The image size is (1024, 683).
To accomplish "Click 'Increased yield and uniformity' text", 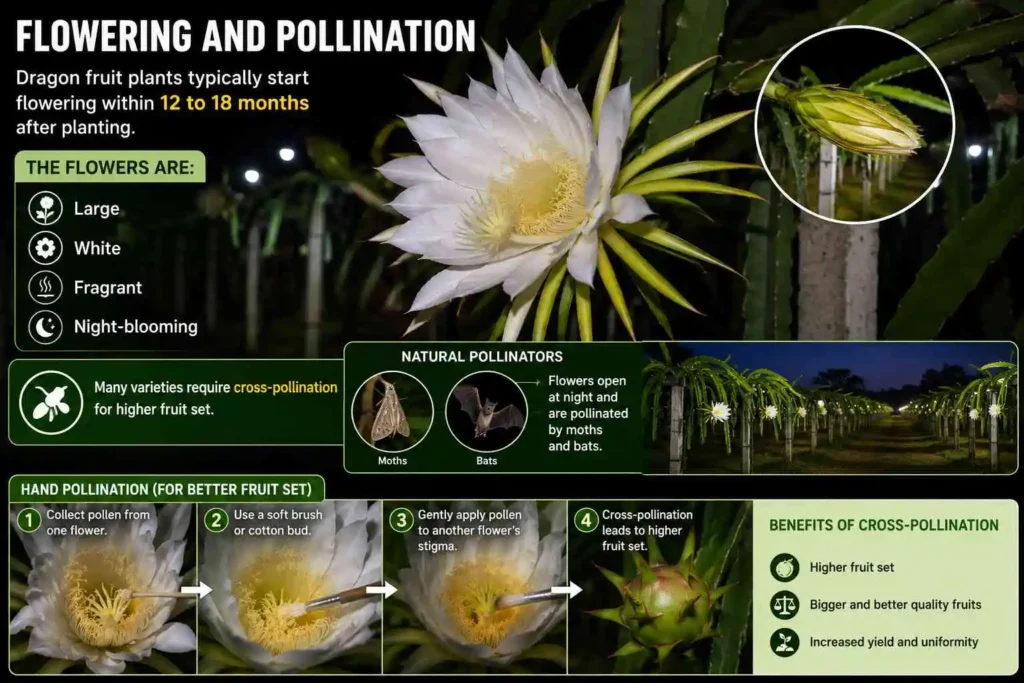I will [894, 642].
